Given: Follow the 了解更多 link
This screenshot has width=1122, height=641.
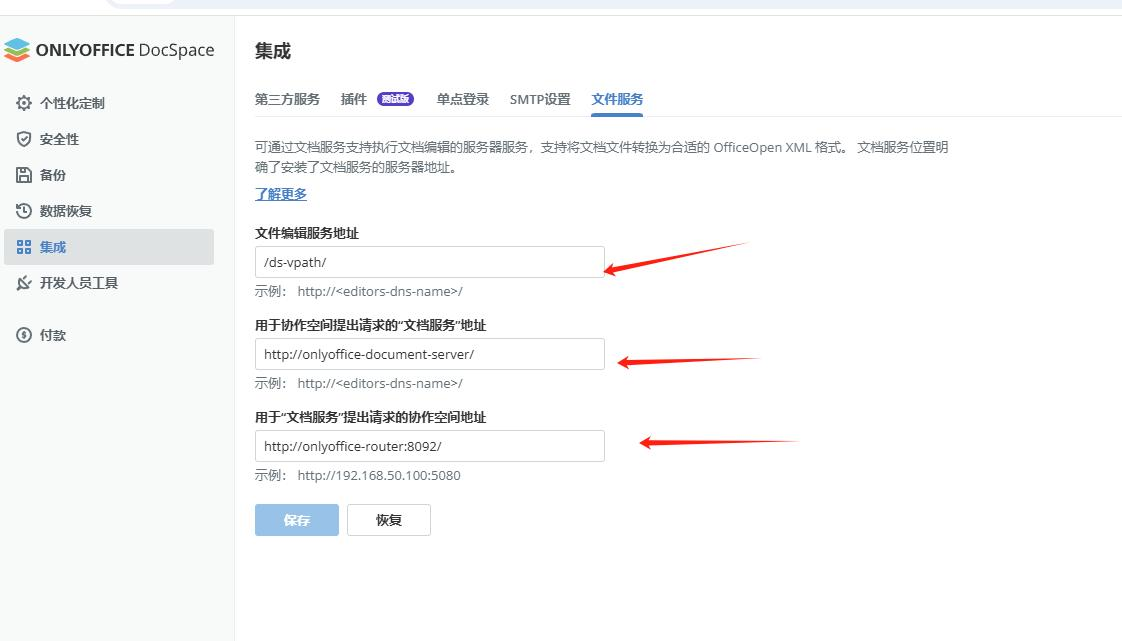Looking at the screenshot, I should (280, 194).
